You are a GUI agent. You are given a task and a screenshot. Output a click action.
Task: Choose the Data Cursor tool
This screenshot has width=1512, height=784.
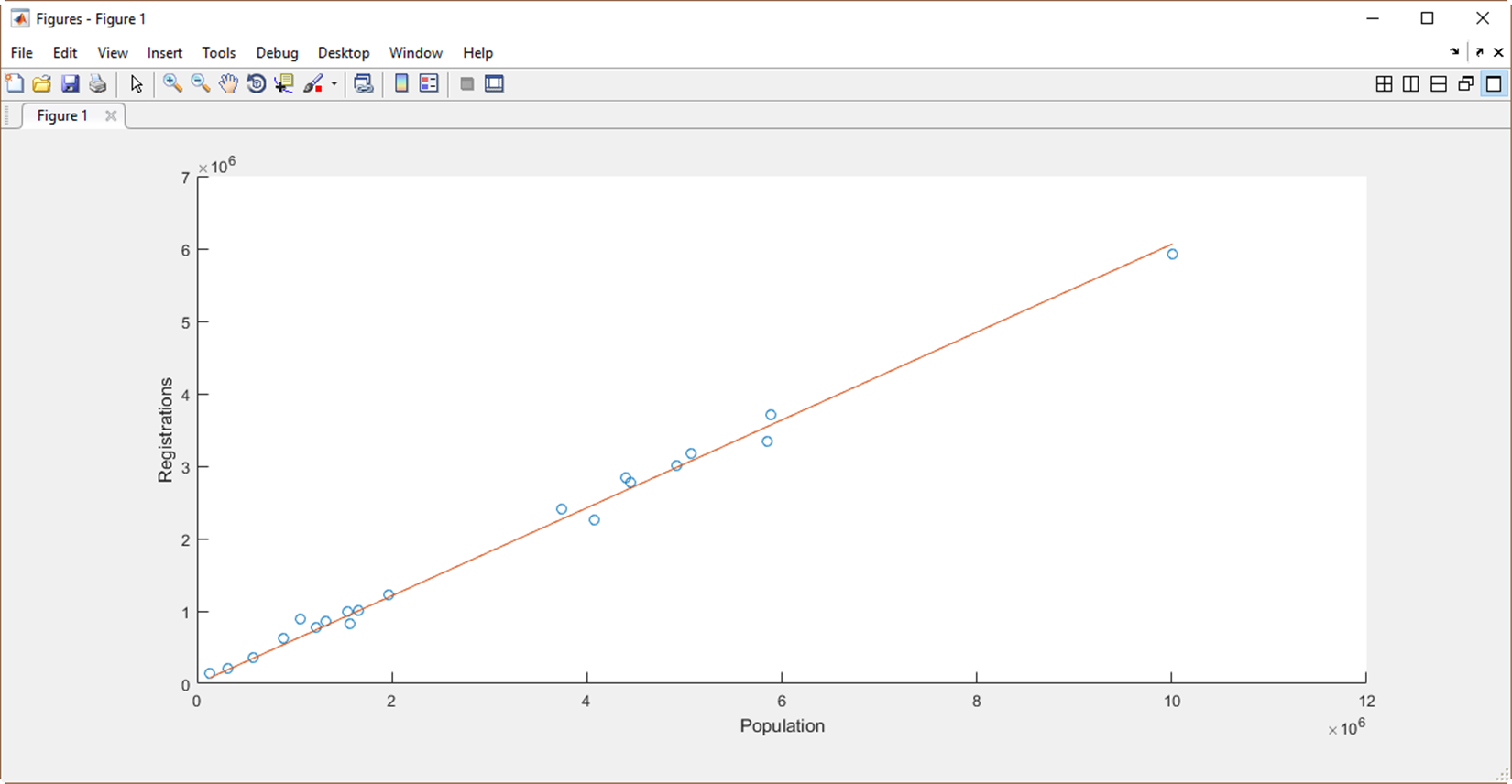284,84
